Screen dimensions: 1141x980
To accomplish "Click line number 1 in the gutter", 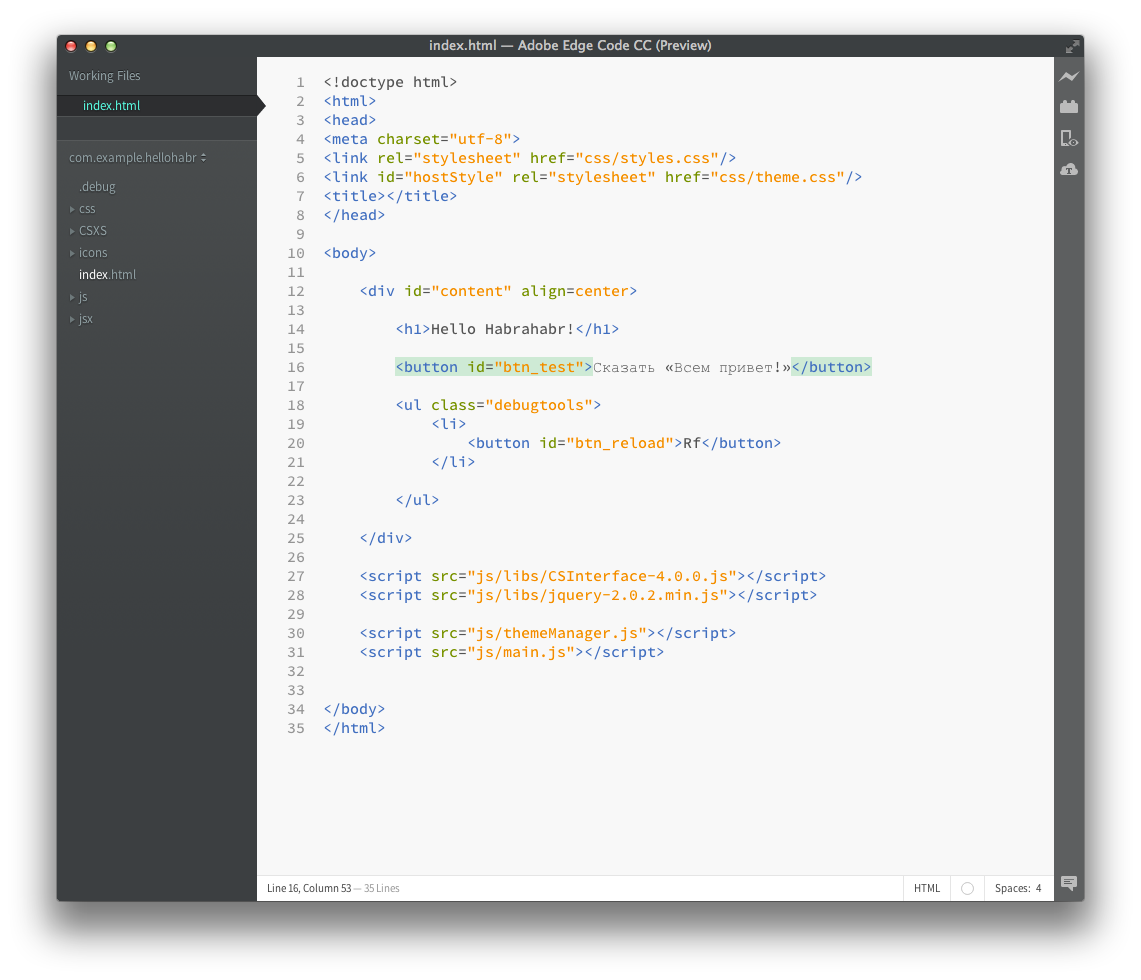I will tap(300, 82).
